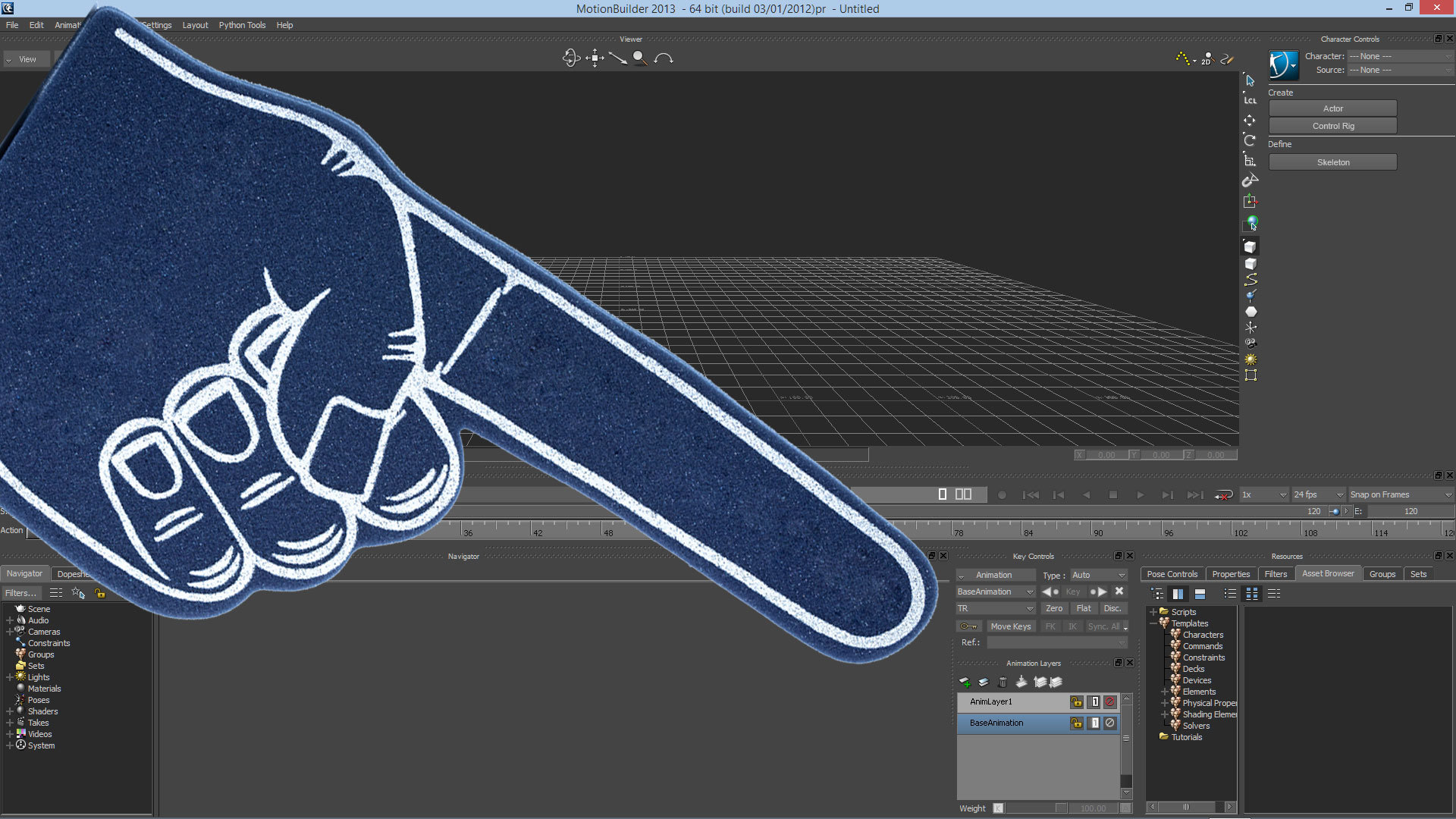
Task: Click the Flat button
Action: tap(1084, 608)
